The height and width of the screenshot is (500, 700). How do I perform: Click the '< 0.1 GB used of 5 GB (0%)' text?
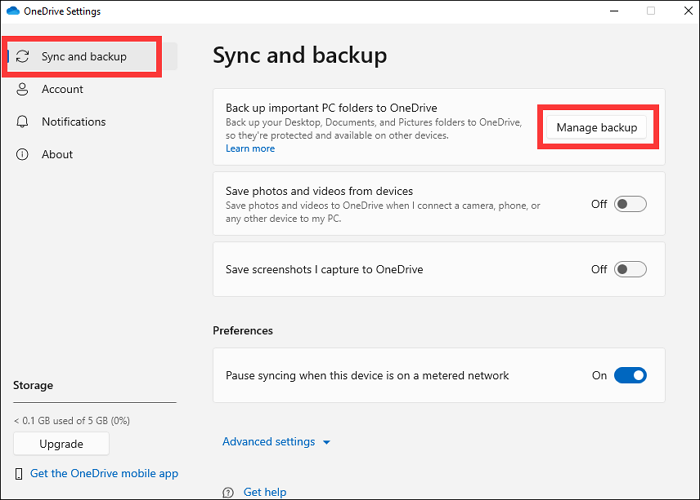point(71,421)
